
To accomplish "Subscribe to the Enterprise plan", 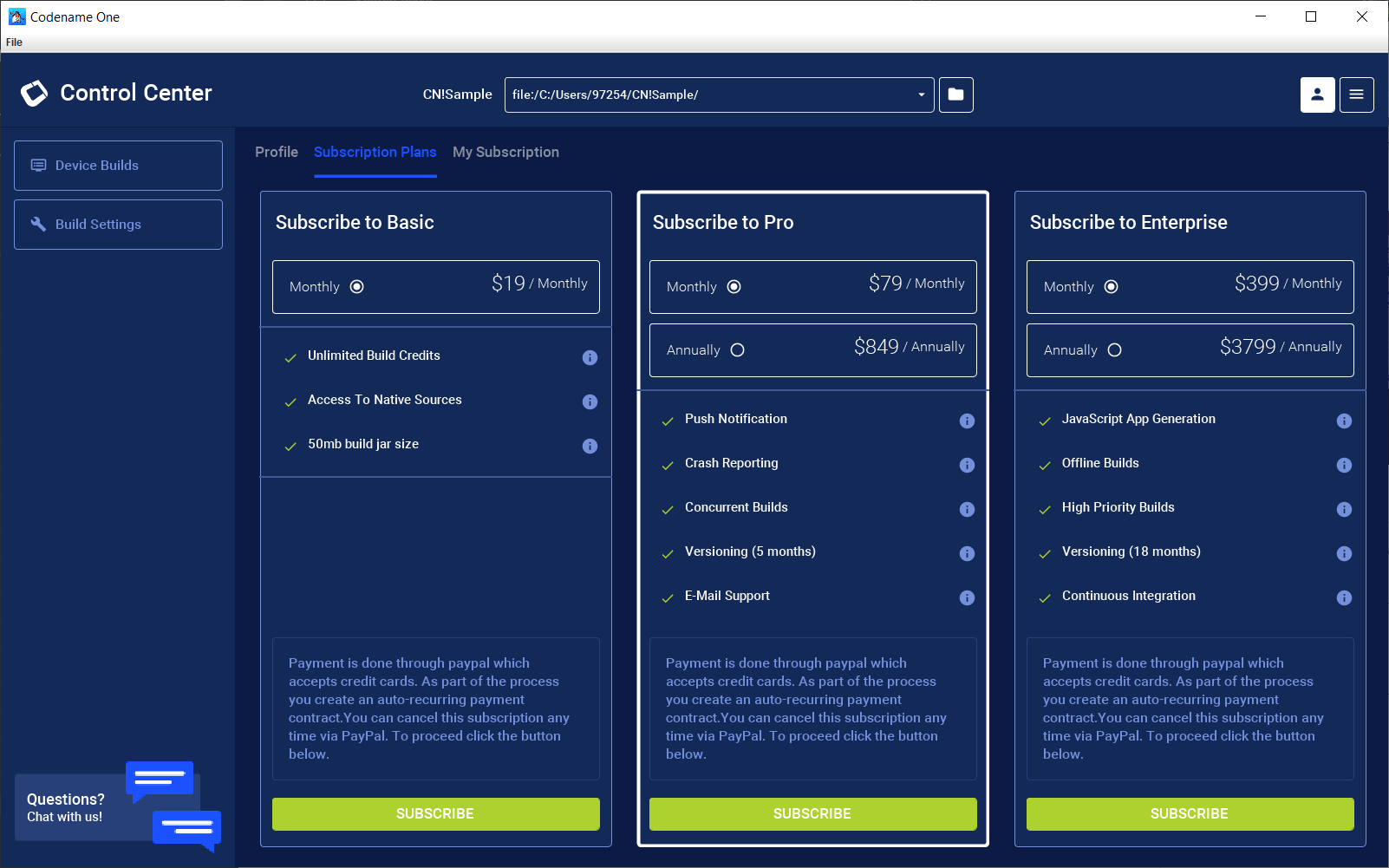I will point(1189,813).
